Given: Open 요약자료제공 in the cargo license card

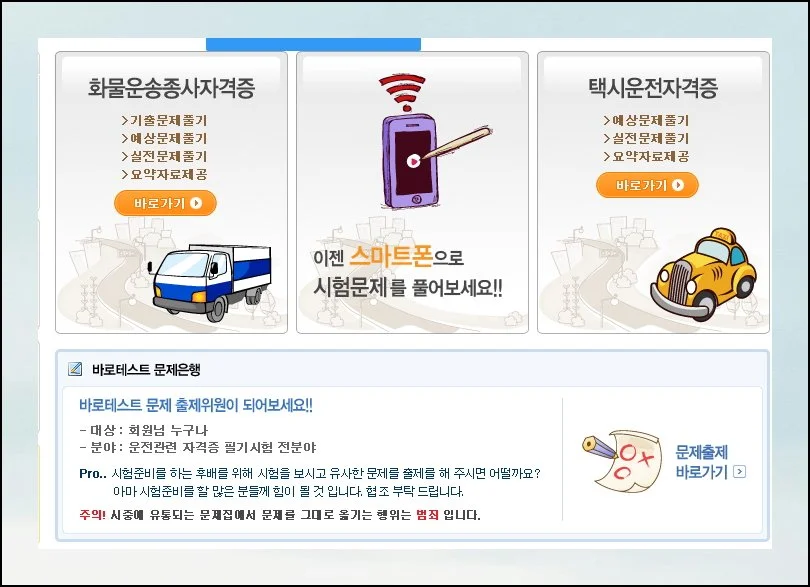Looking at the screenshot, I should [x=164, y=174].
